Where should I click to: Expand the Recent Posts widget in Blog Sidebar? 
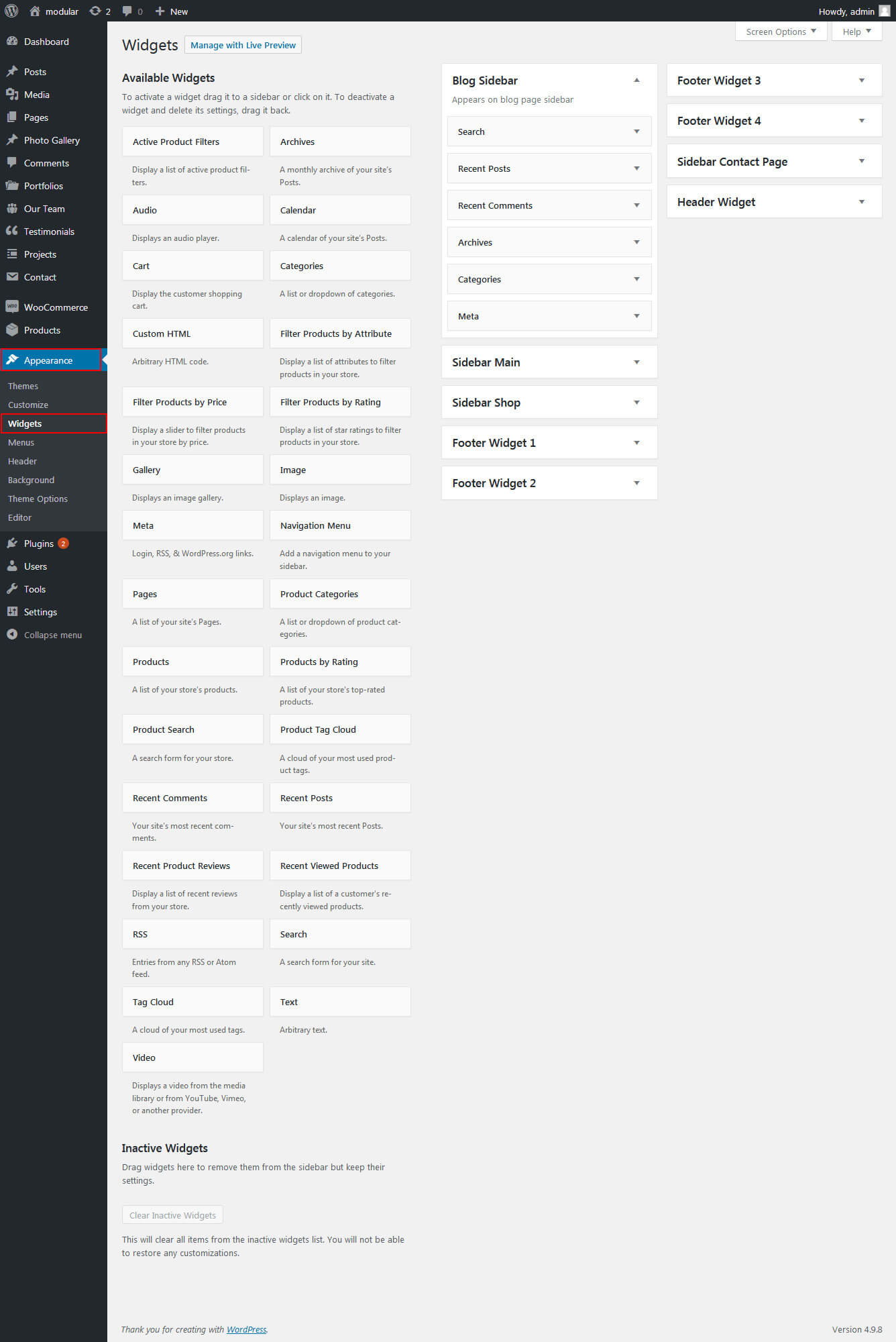(x=636, y=168)
